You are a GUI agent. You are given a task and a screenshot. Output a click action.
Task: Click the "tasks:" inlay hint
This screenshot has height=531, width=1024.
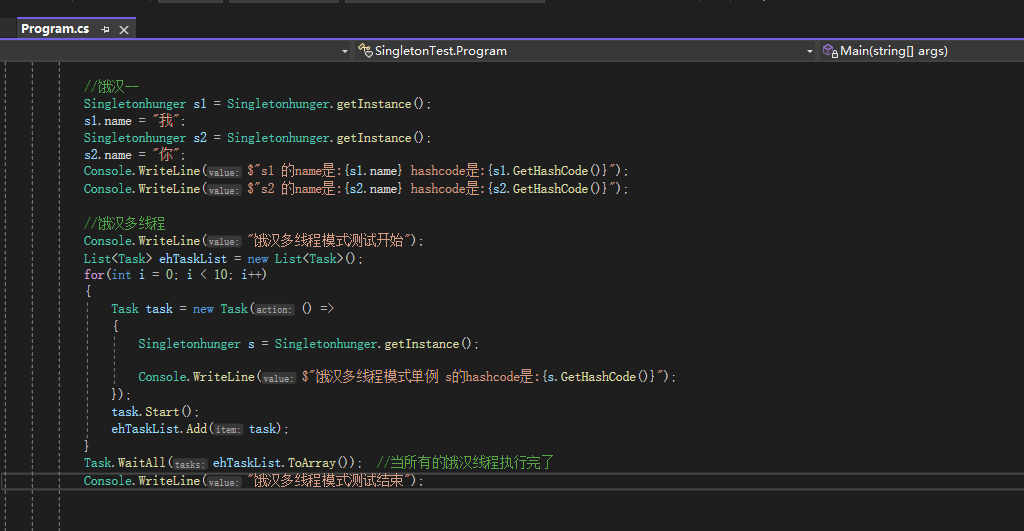pos(189,464)
